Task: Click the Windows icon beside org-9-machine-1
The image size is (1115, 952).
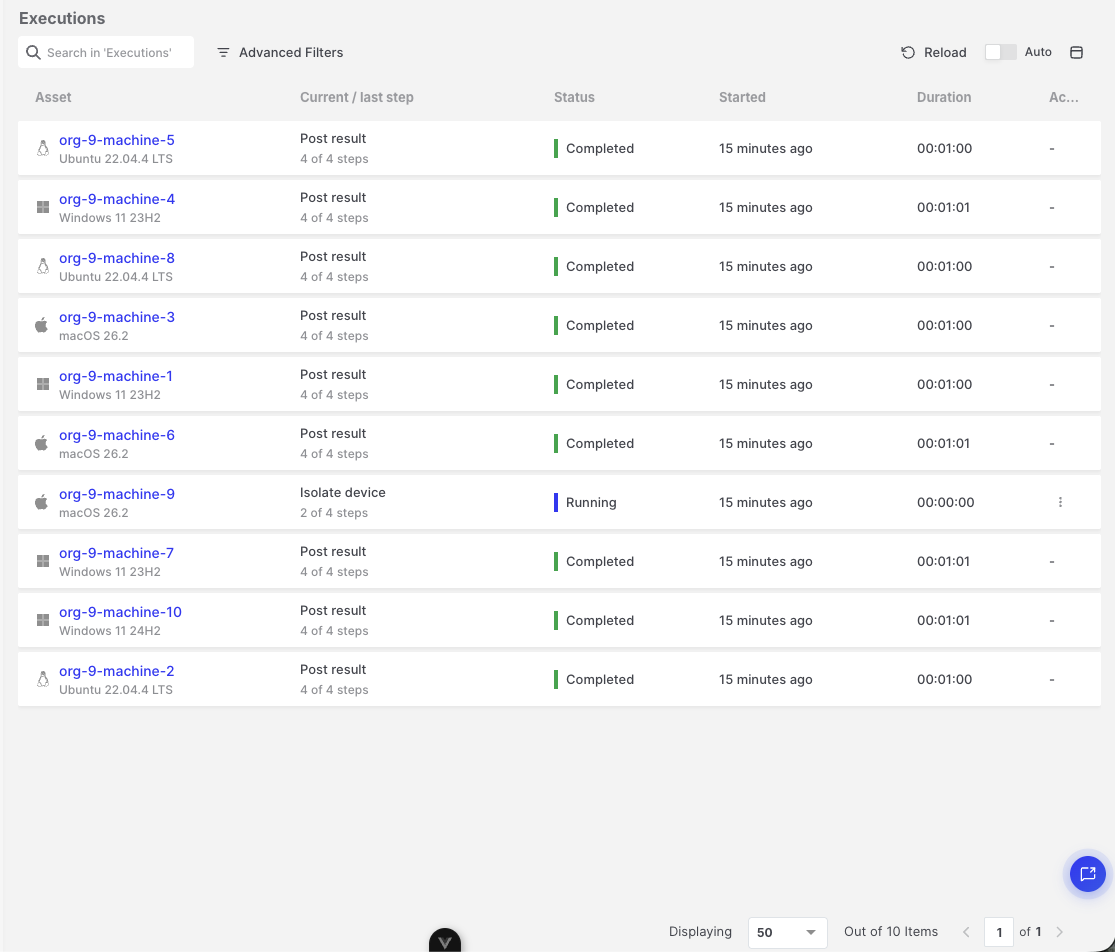Action: coord(43,384)
